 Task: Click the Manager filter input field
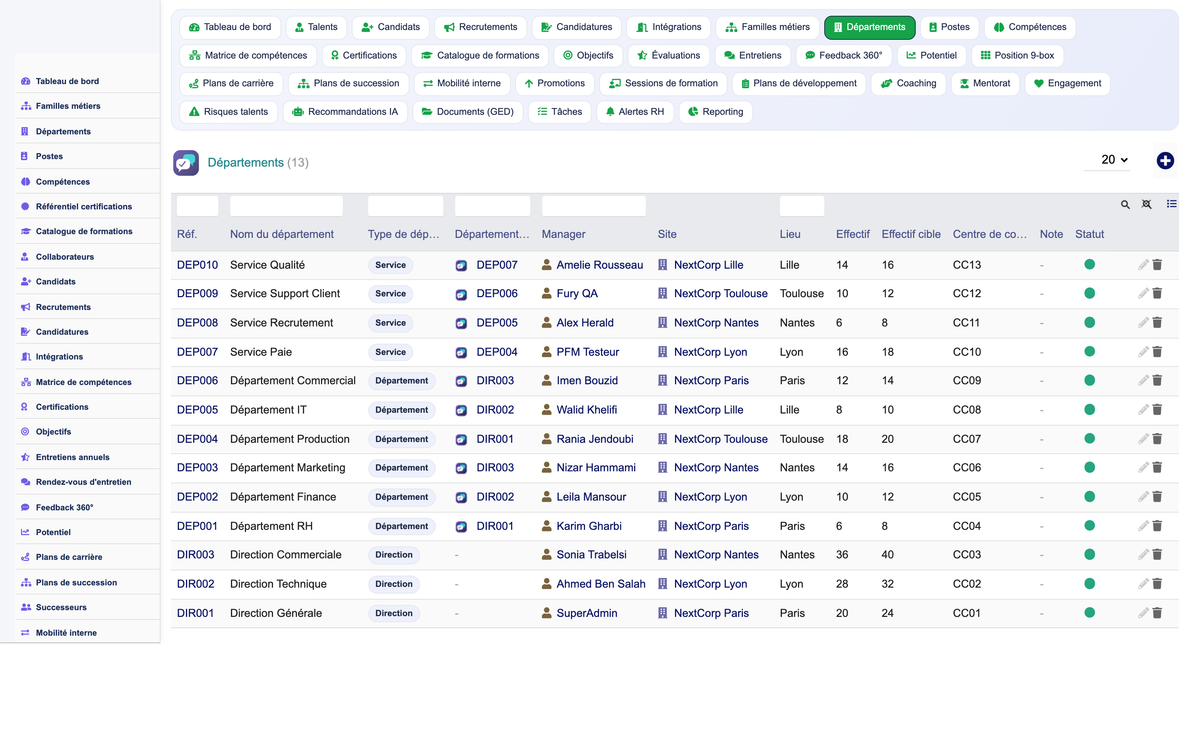pos(594,206)
